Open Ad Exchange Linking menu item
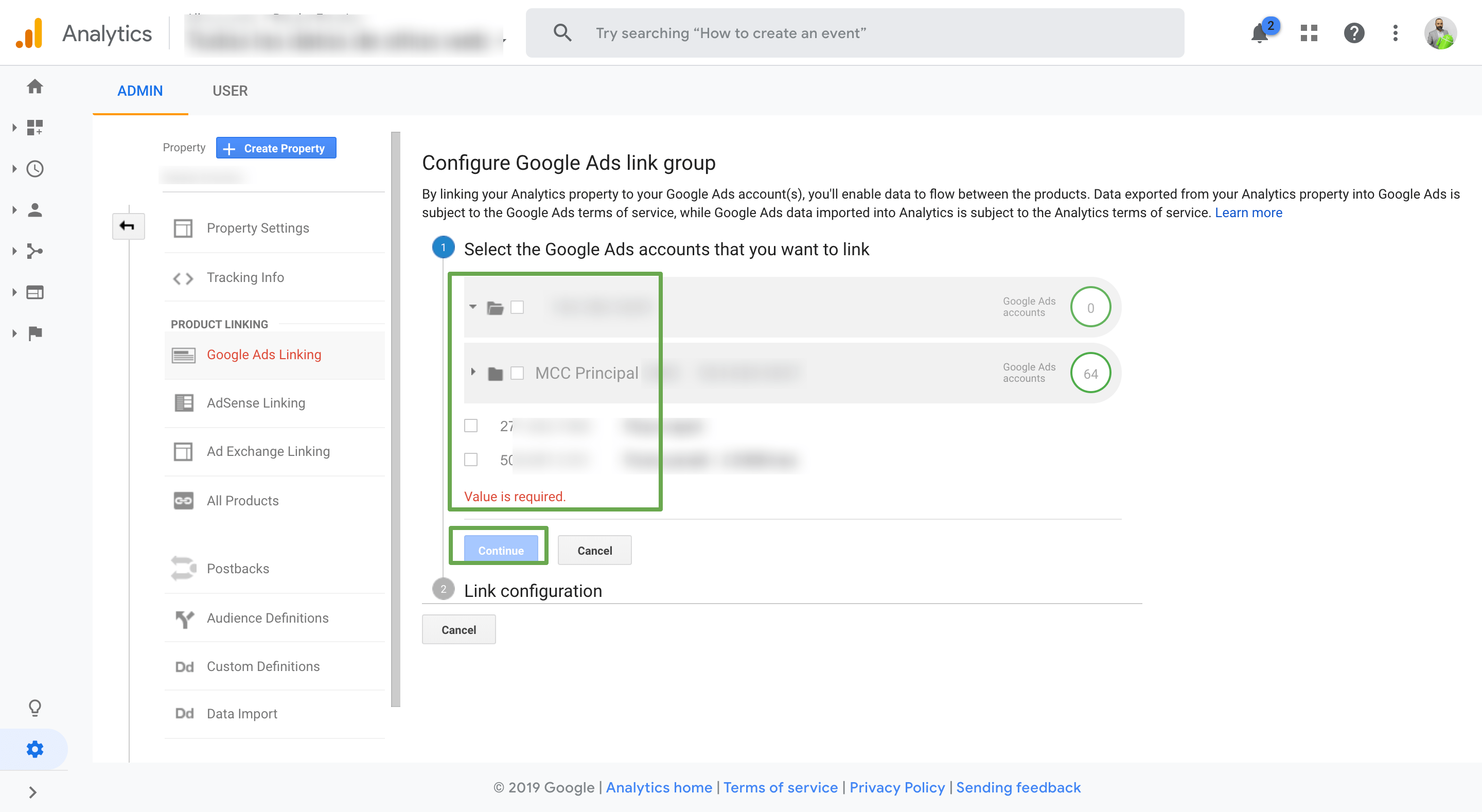 point(274,451)
